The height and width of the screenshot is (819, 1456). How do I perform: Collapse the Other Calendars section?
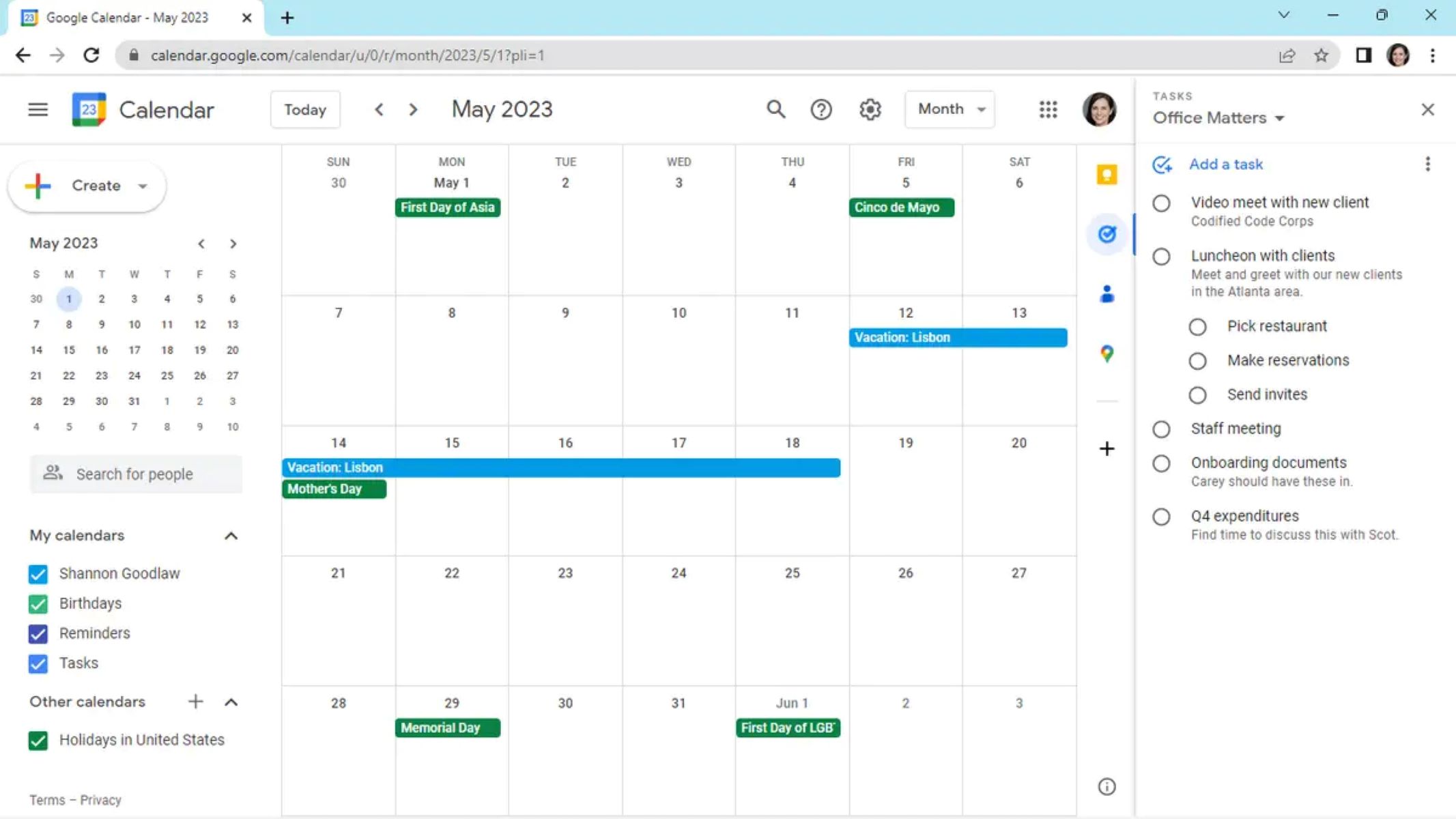[x=231, y=701]
